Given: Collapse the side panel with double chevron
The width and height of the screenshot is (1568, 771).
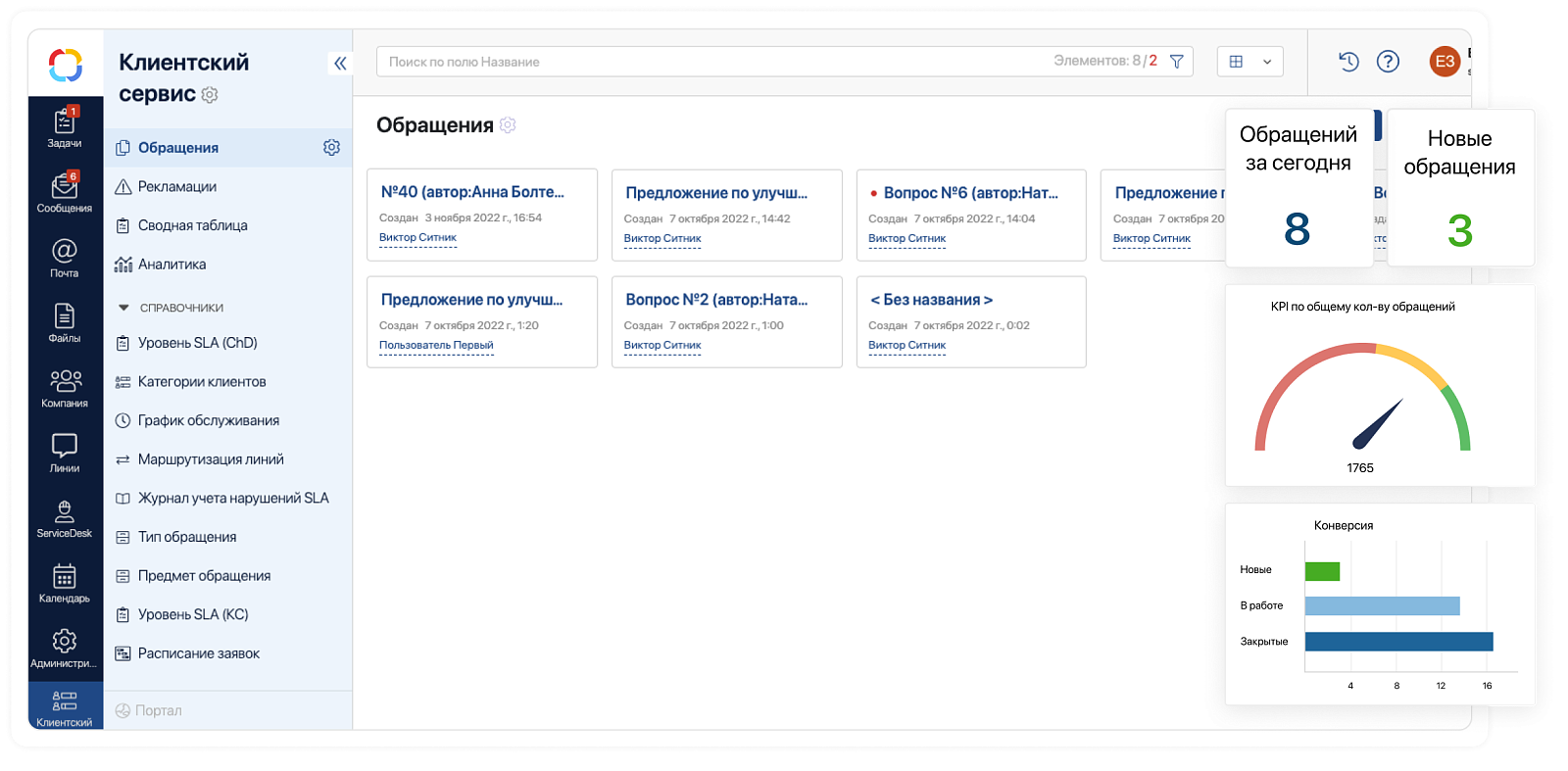Looking at the screenshot, I should pos(340,64).
